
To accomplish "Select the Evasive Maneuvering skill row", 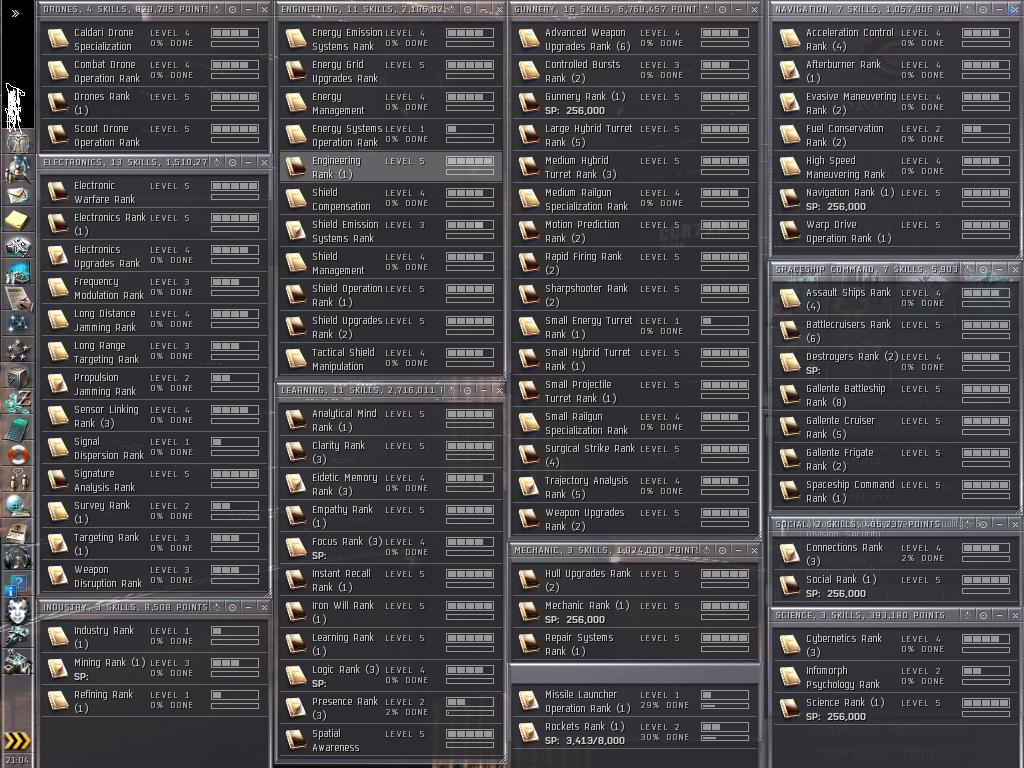I will tap(895, 103).
